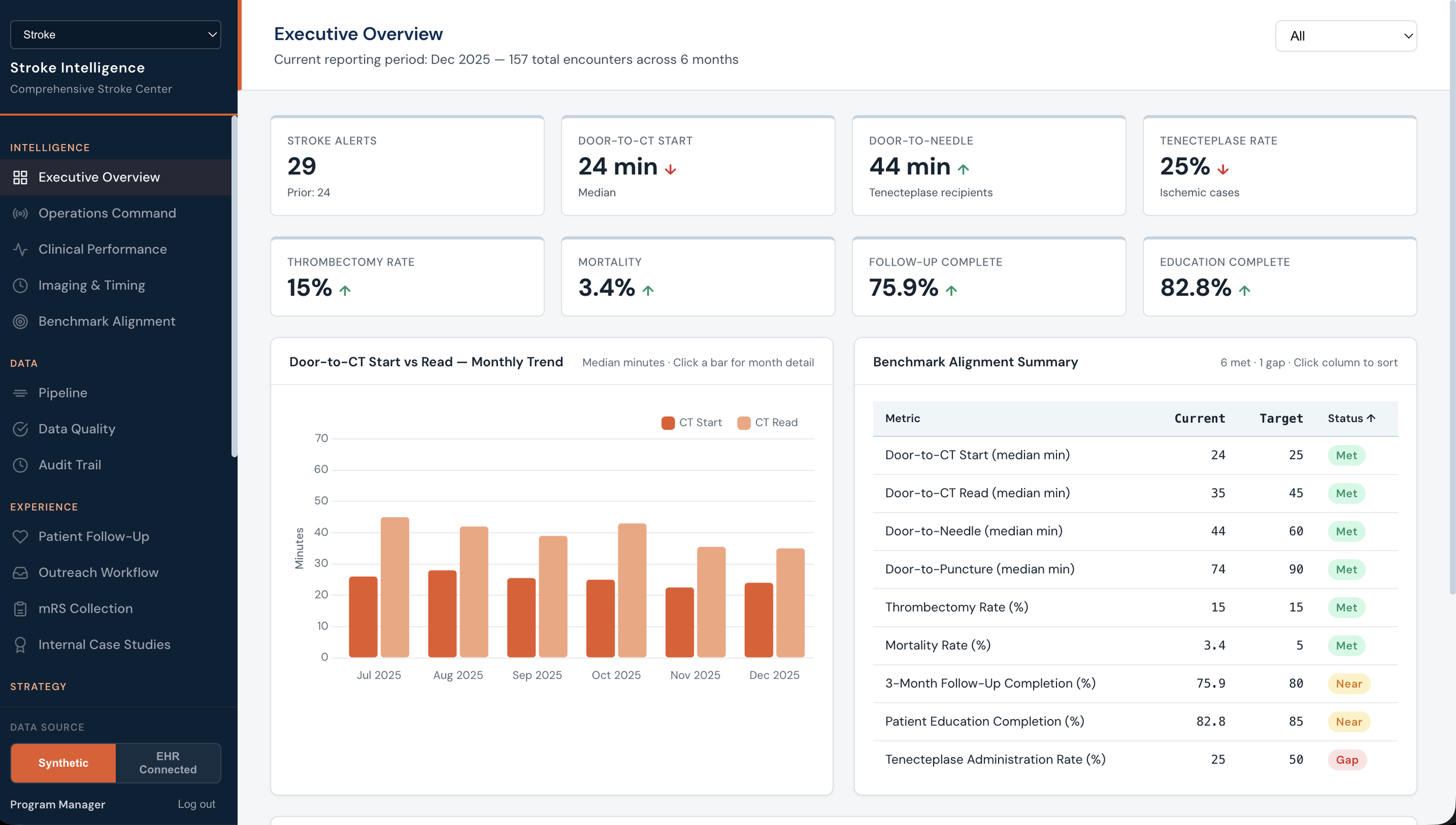
Task: Click the Log out link
Action: pyautogui.click(x=196, y=804)
